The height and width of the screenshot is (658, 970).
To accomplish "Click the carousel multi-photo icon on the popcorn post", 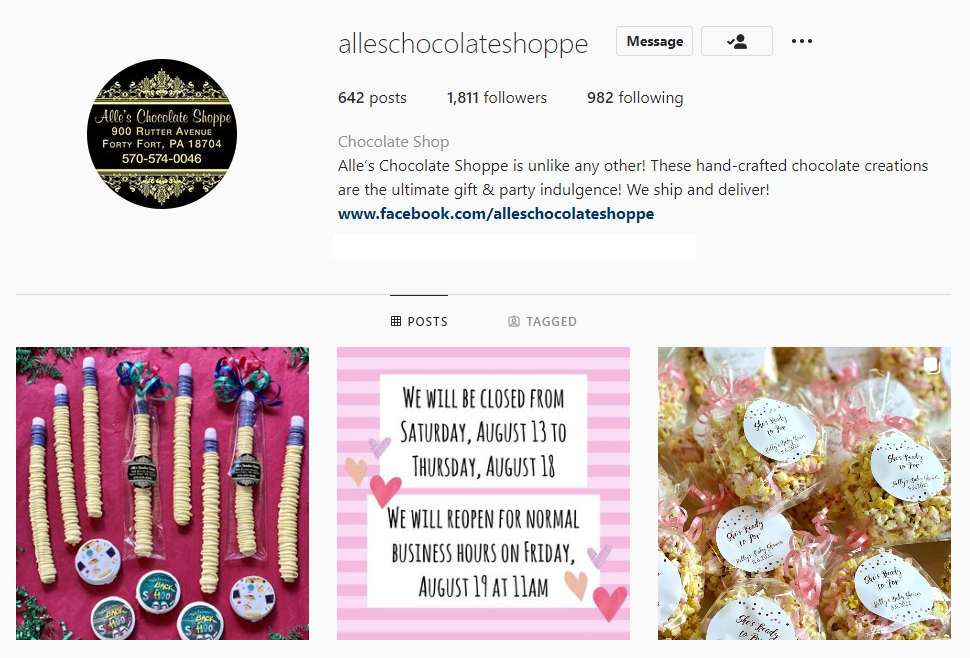I will [931, 365].
